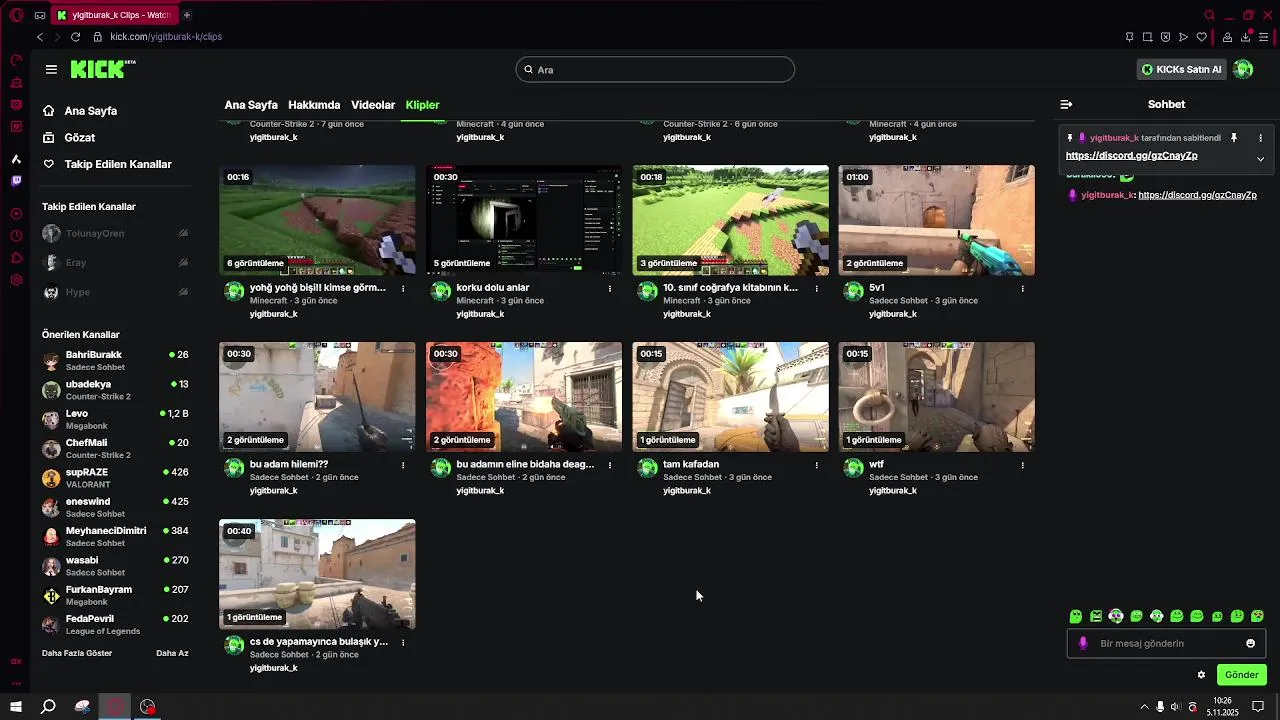Viewport: 1280px width, 720px height.
Task: Open Takip Edilen Kanallar sidebar link
Action: tap(108, 164)
